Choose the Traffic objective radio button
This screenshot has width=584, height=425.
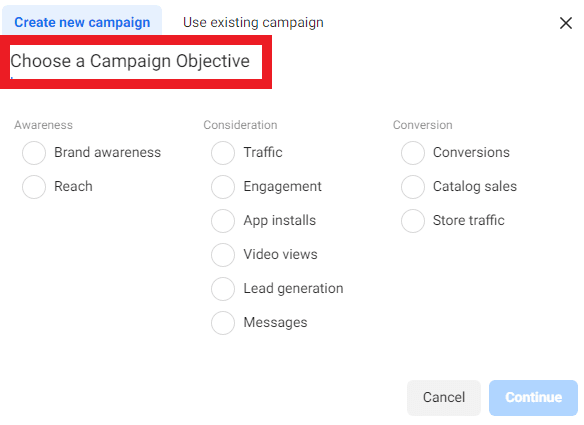pos(223,153)
